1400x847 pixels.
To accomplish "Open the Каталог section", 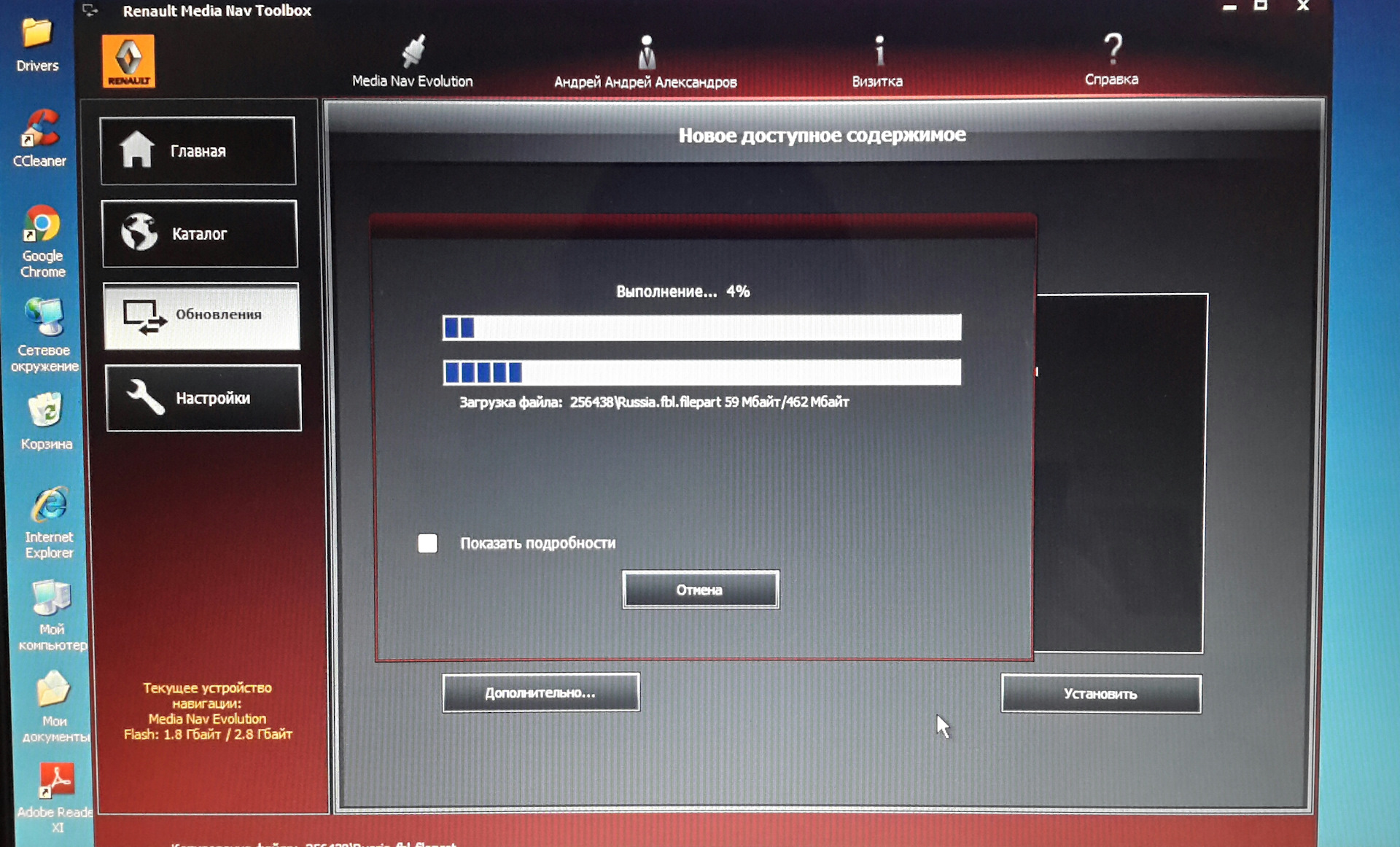I will coord(200,234).
